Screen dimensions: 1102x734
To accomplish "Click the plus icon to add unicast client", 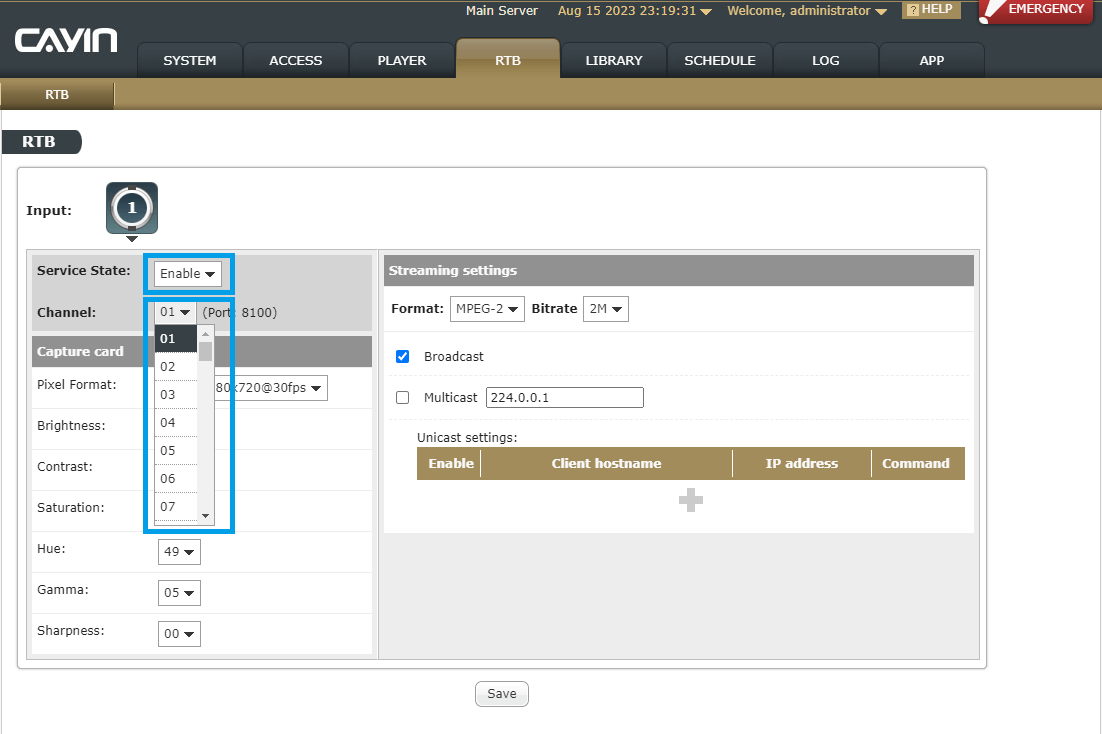I will (690, 500).
